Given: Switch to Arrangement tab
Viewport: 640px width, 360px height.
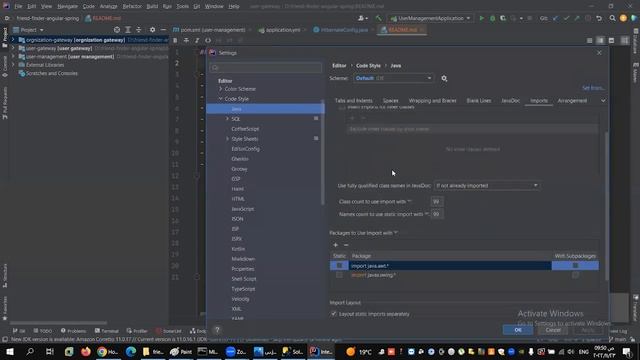Looking at the screenshot, I should click(572, 101).
